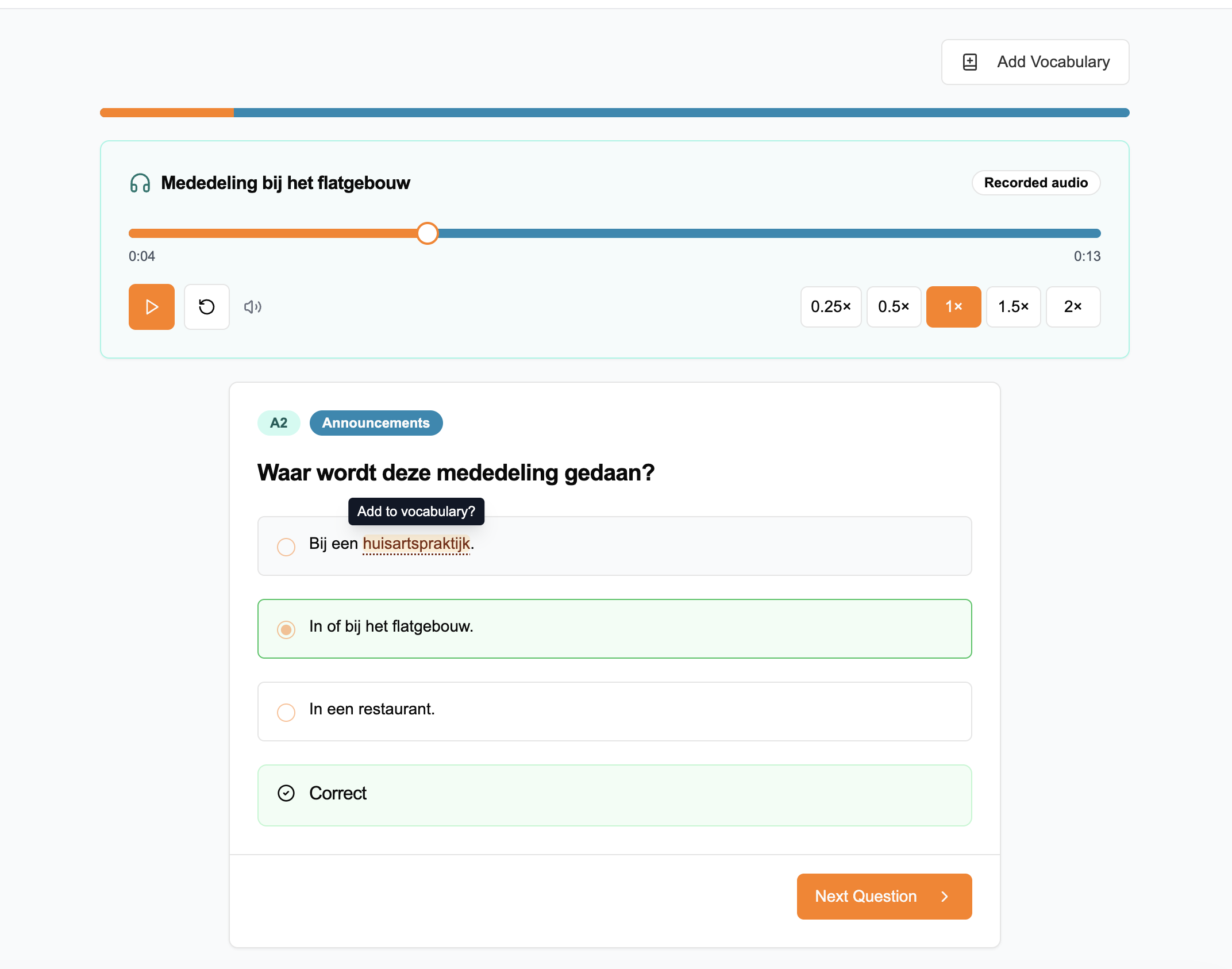The height and width of the screenshot is (969, 1232).
Task: Set playback speed to 0.5×
Action: click(x=894, y=307)
